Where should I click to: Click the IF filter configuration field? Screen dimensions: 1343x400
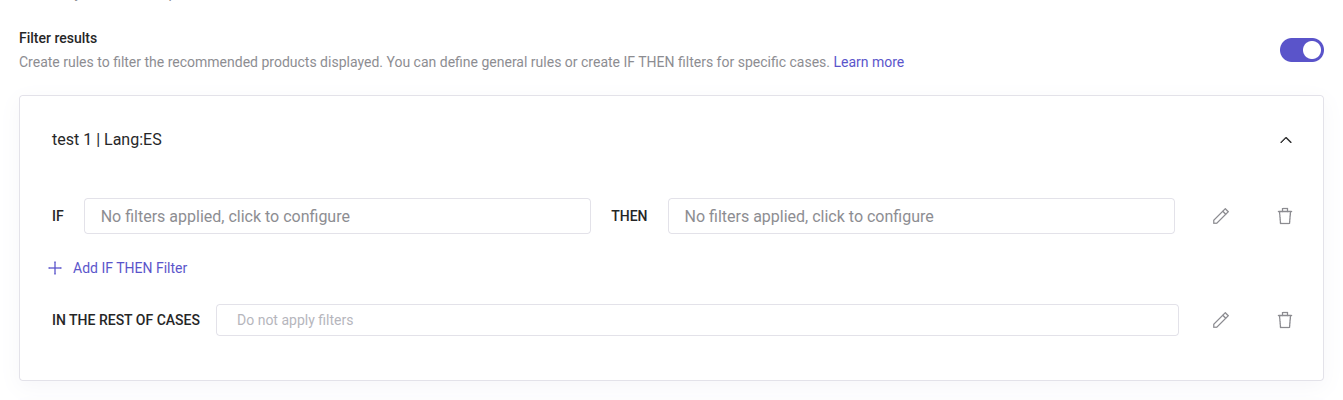pos(337,216)
